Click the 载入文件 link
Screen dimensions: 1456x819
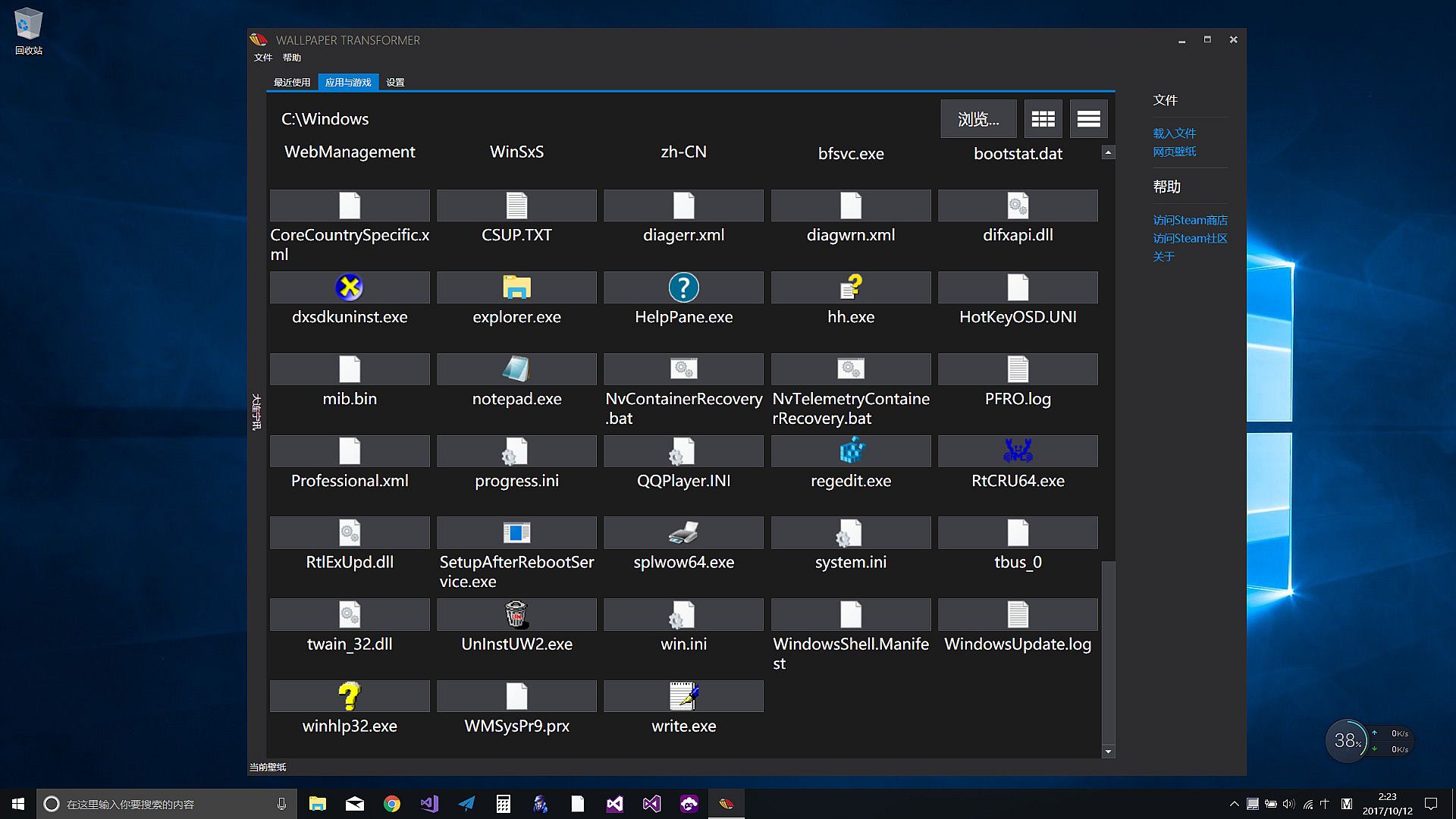(1175, 133)
